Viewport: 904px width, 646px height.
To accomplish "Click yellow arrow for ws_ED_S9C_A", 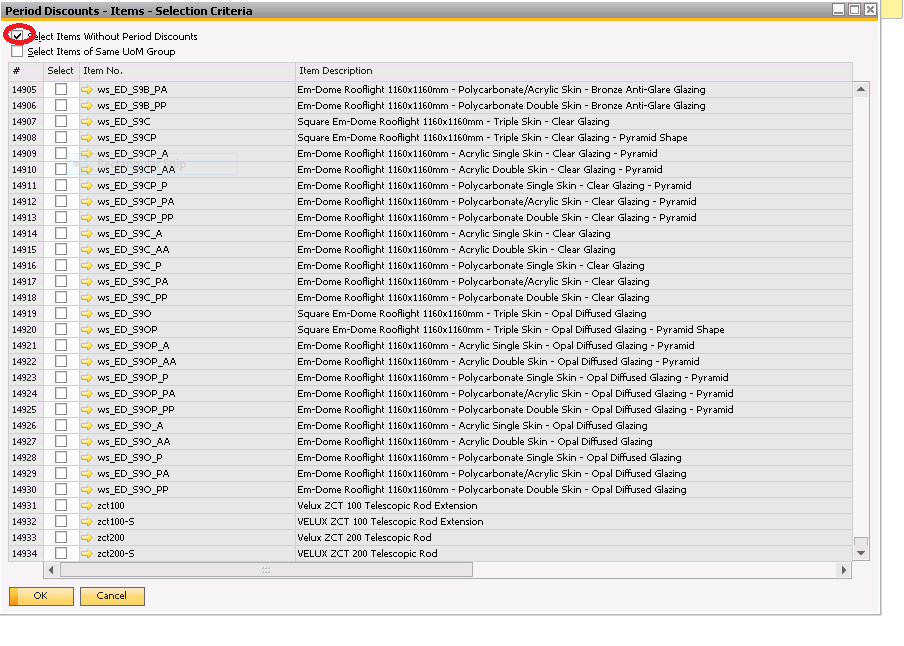I will pos(86,234).
